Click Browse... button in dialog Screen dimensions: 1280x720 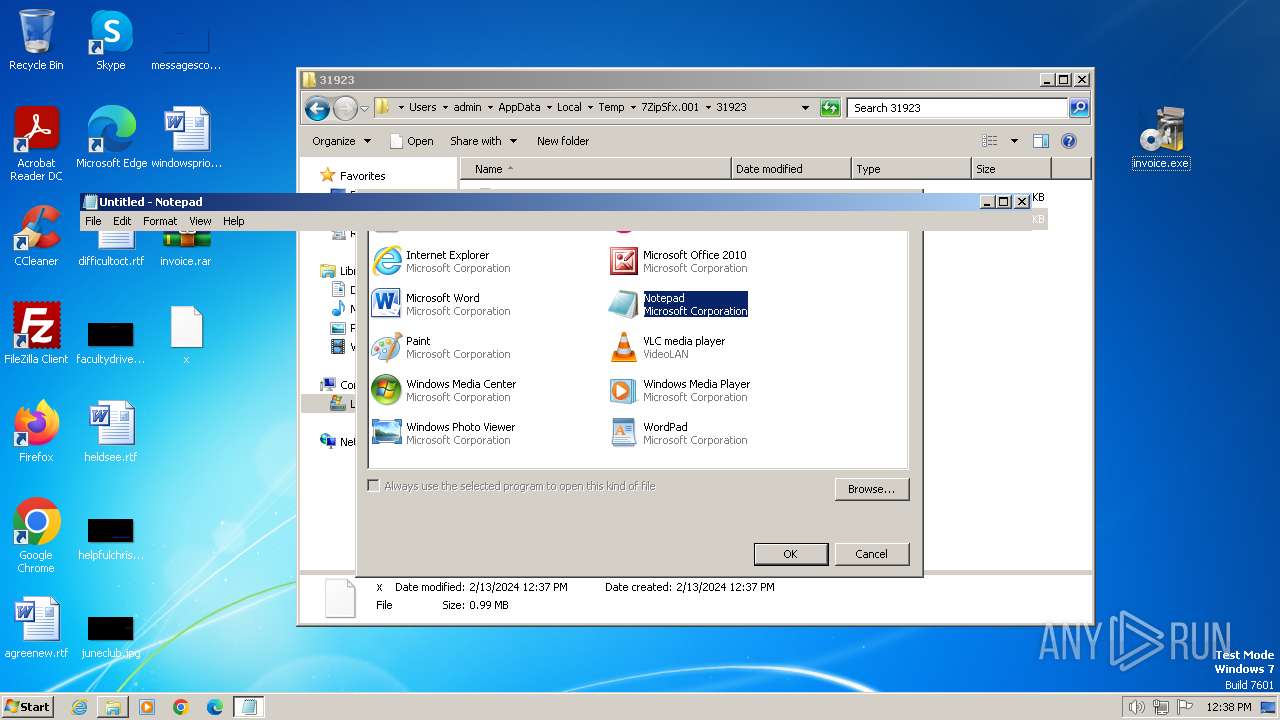point(871,489)
